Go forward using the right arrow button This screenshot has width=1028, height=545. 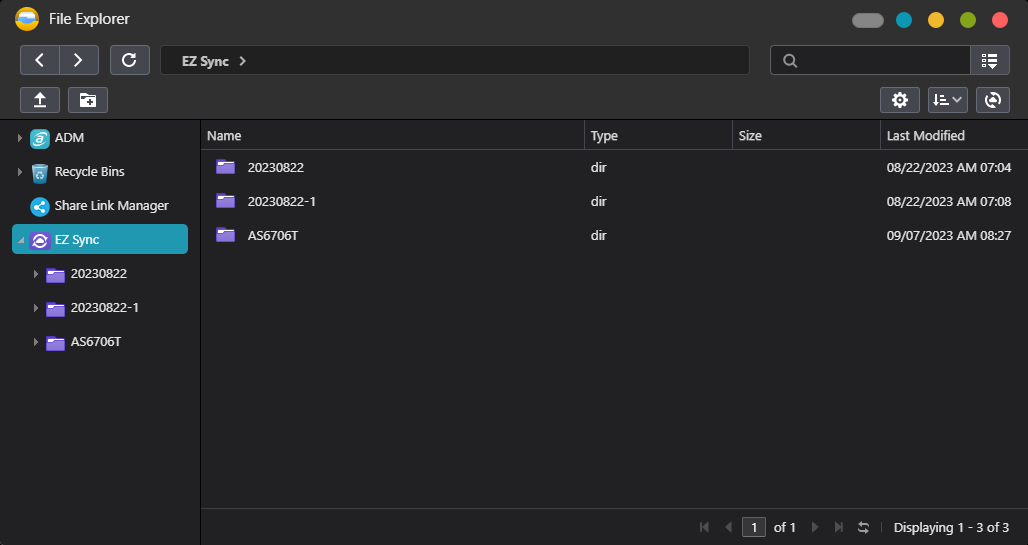tap(78, 60)
